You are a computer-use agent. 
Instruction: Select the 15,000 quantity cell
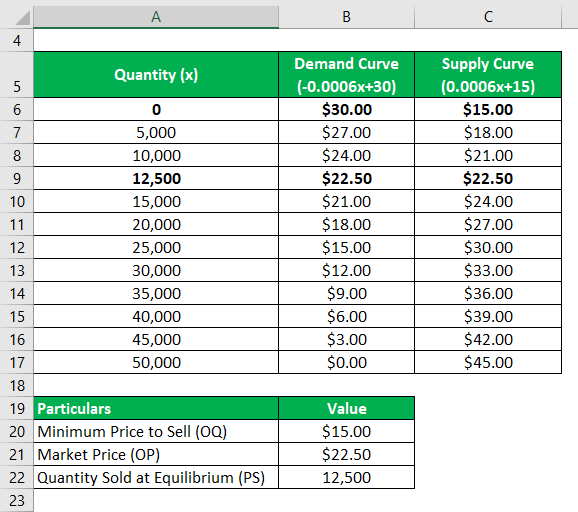pos(156,201)
